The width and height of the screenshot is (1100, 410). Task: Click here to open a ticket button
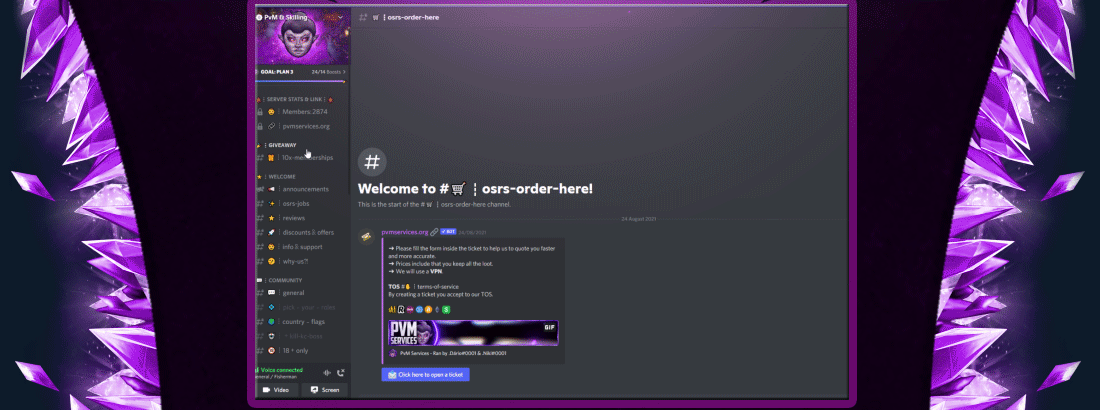pos(426,375)
